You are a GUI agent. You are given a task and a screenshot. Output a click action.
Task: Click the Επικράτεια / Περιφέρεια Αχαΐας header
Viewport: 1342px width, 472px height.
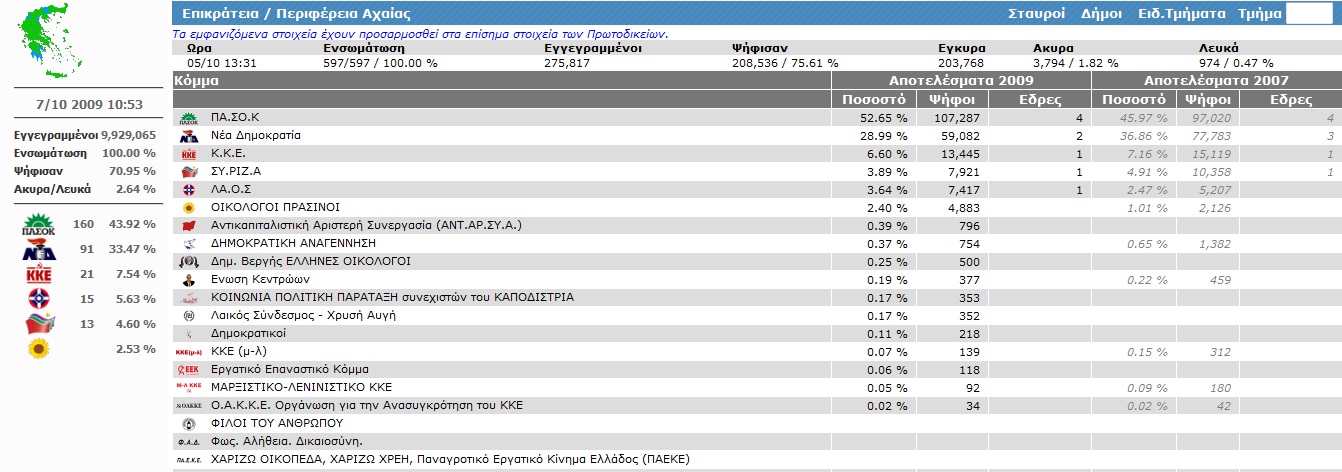click(296, 14)
